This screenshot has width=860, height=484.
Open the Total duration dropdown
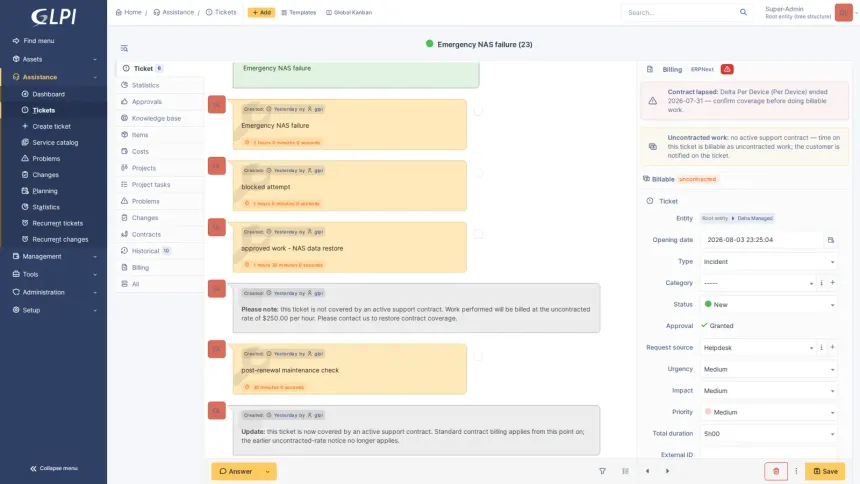point(768,434)
